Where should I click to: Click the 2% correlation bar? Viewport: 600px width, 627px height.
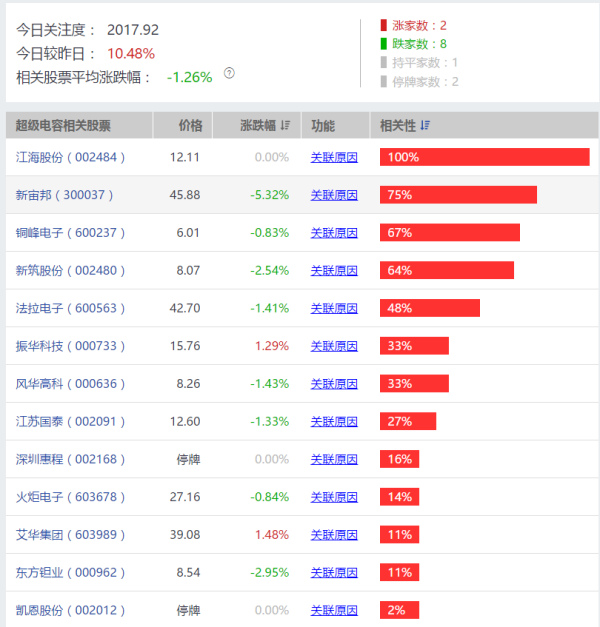(x=400, y=611)
